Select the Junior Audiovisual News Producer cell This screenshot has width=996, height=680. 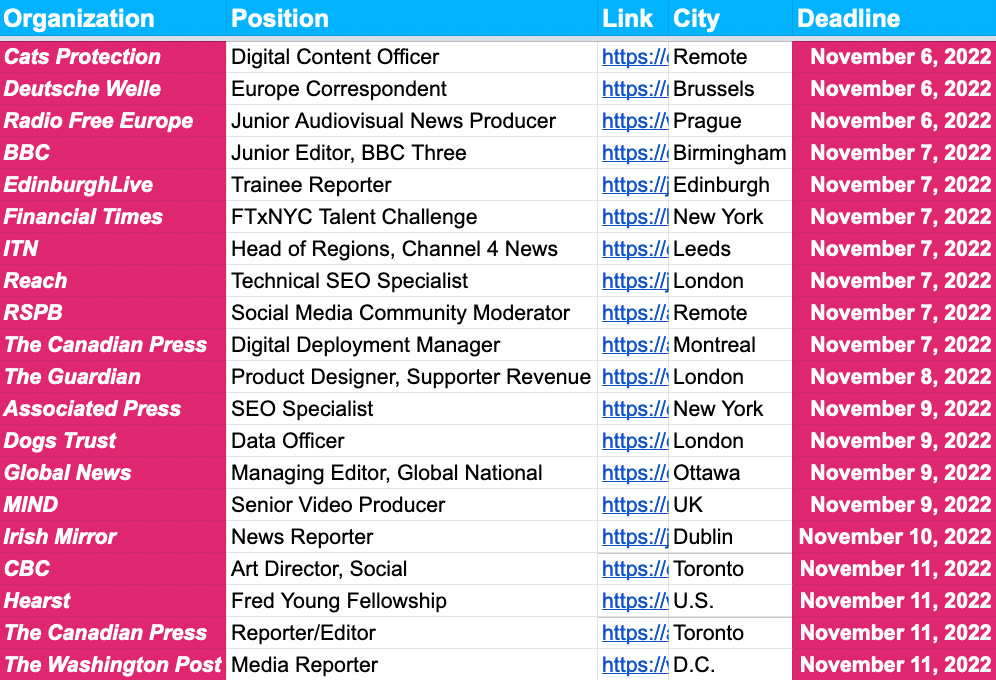(412, 121)
